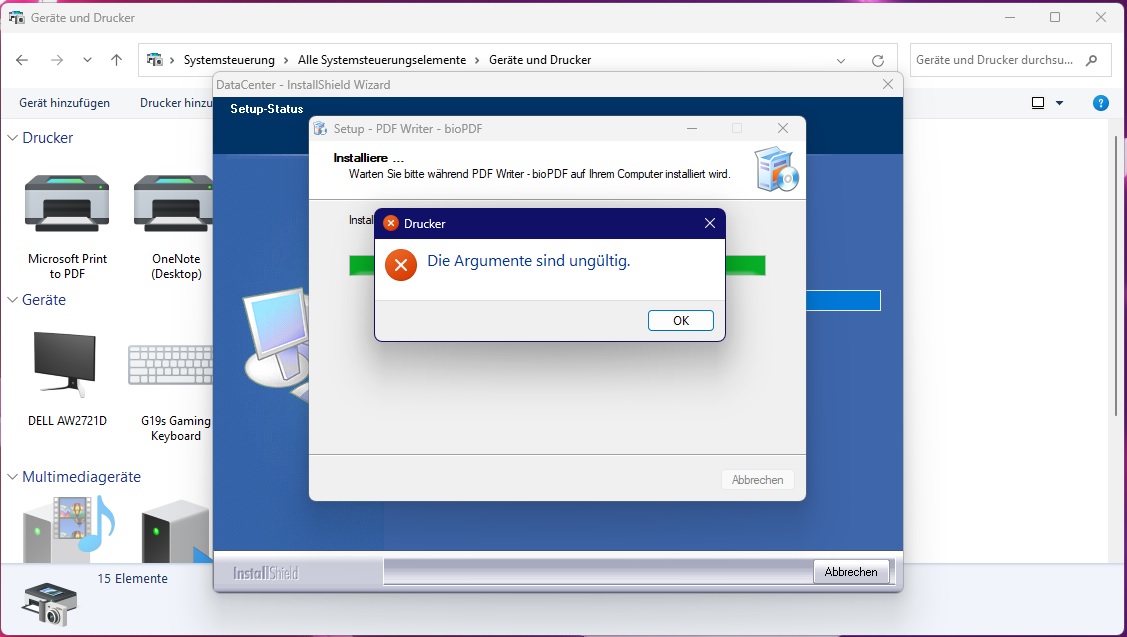
Task: Click the Geräte group heading
Action: [x=44, y=300]
